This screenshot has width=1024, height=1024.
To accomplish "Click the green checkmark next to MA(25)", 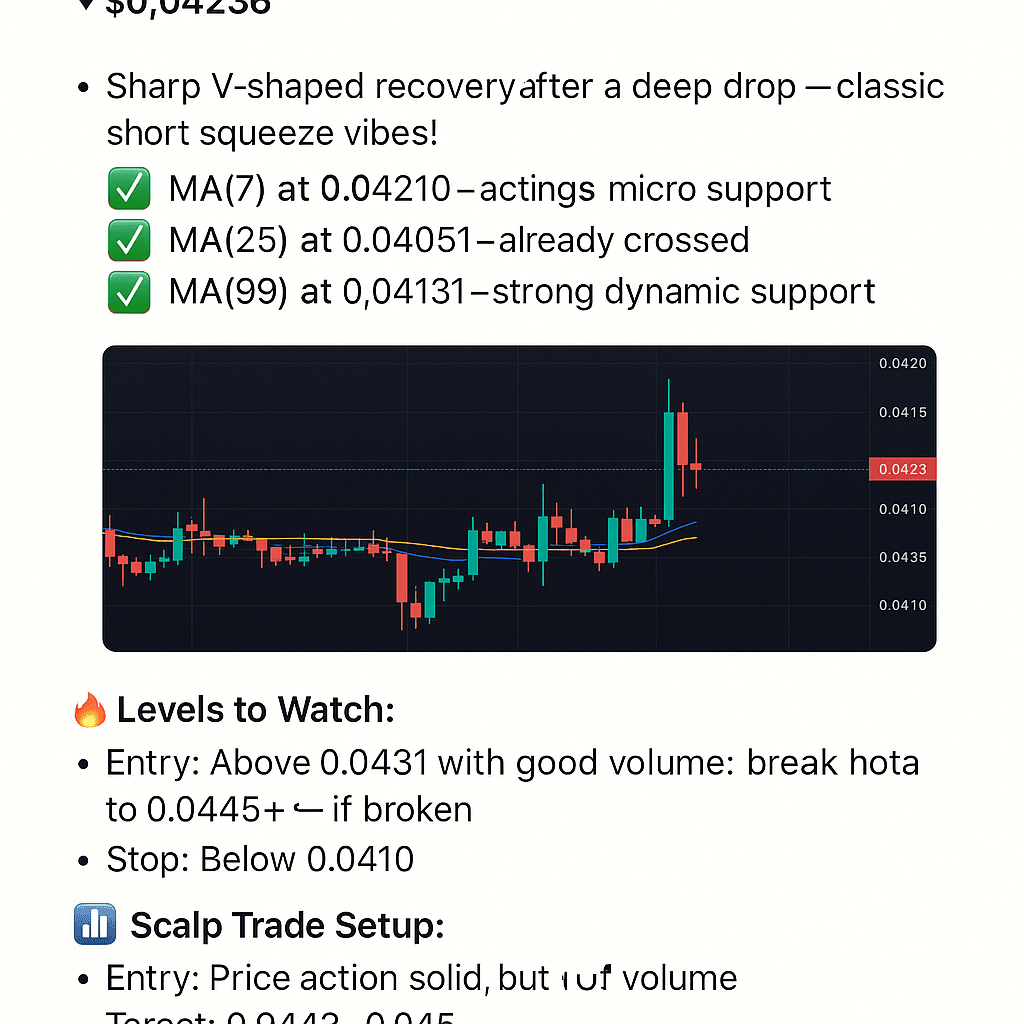I will [x=128, y=240].
